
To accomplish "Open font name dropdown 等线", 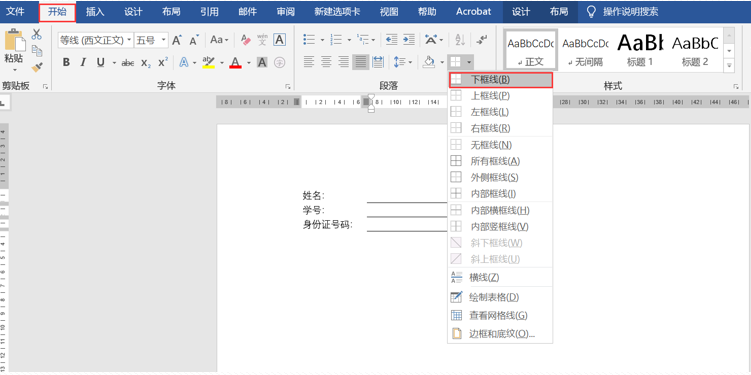I will [129, 40].
